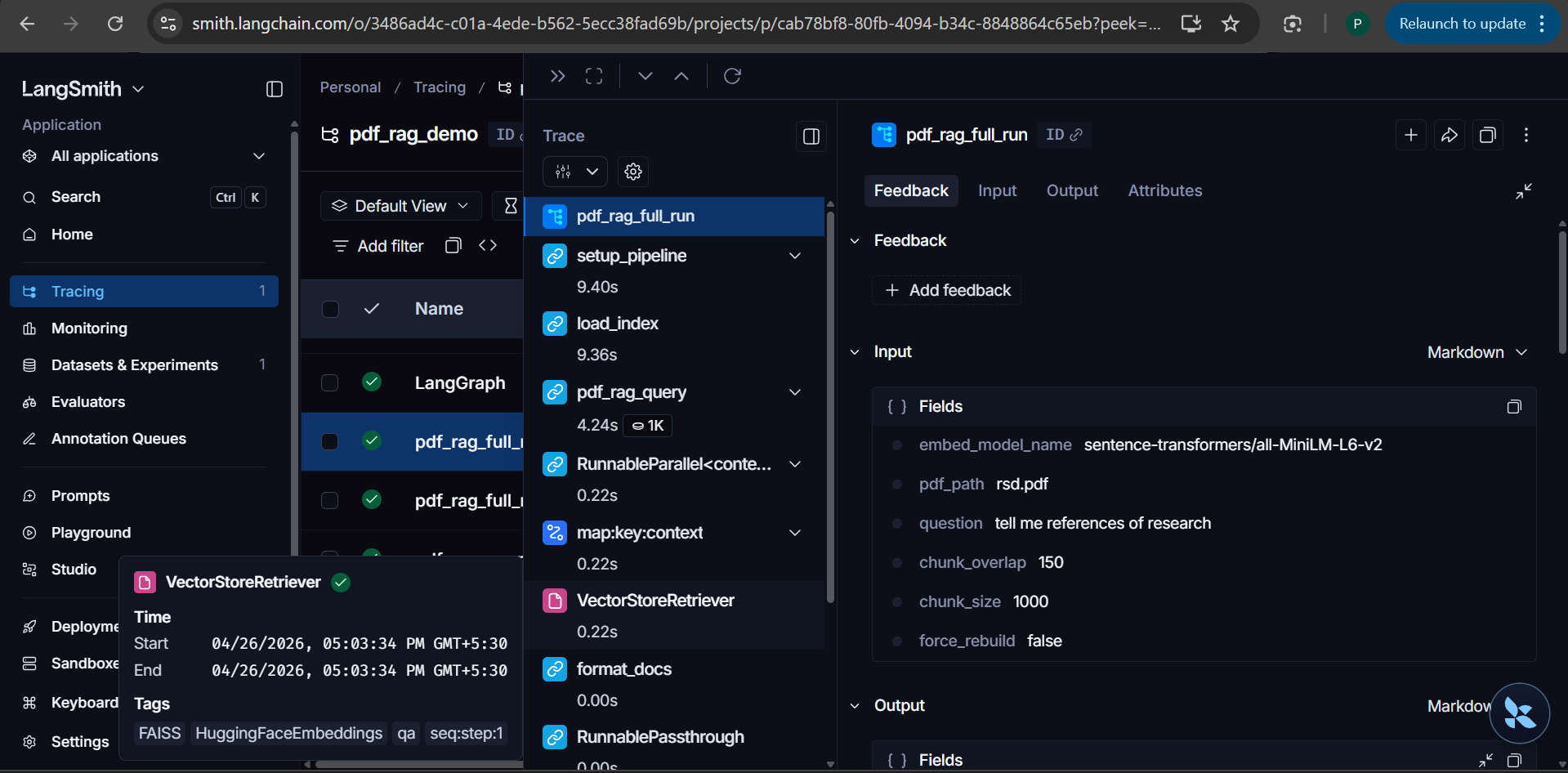The height and width of the screenshot is (773, 1568).
Task: Copy the pdf_rag_full_run ID link
Action: click(1064, 135)
